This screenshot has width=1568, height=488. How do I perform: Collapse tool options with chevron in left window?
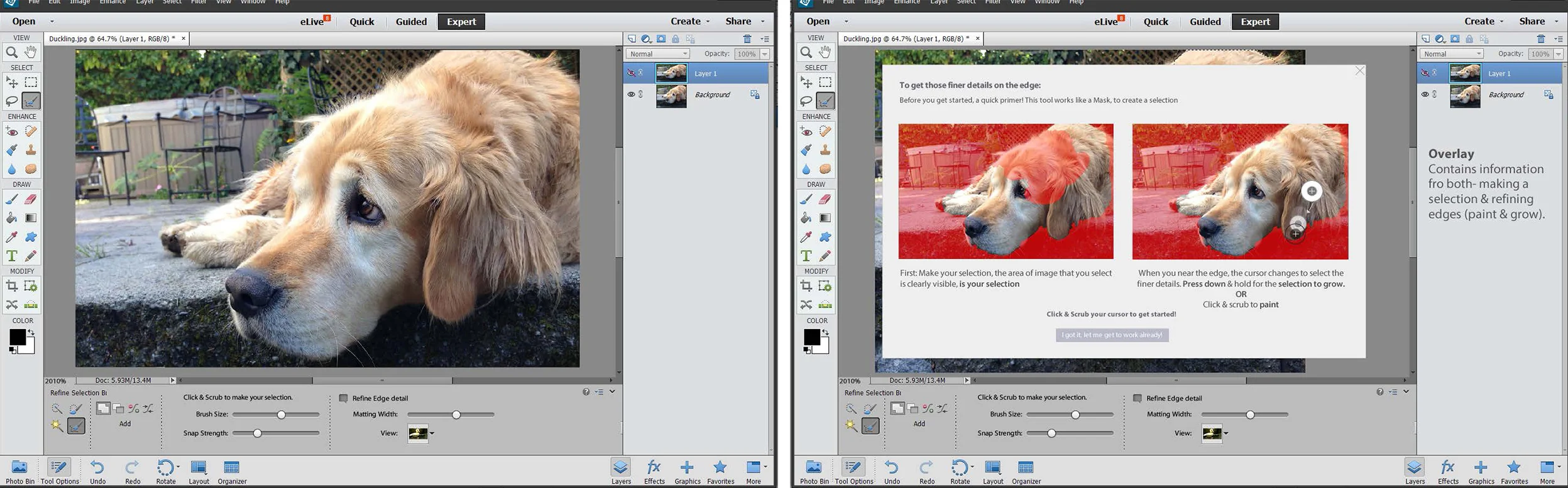[x=612, y=391]
